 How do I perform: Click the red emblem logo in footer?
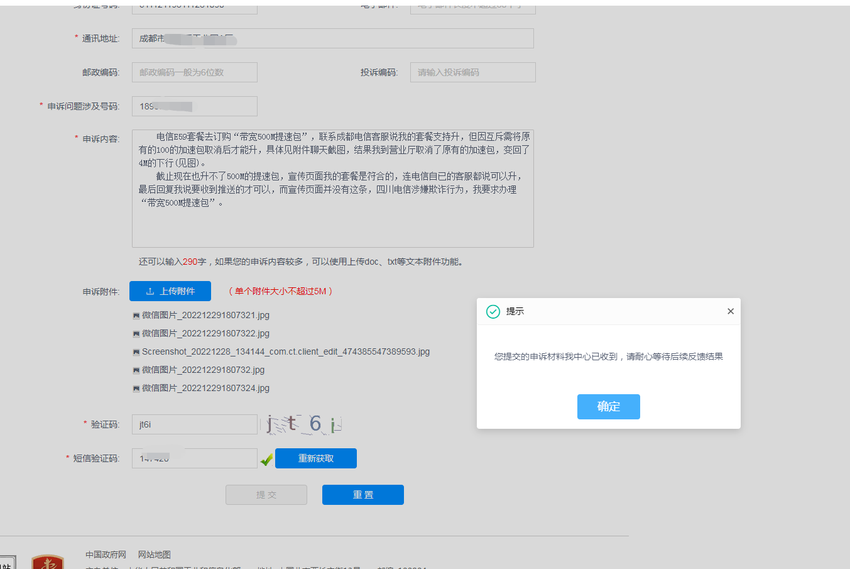[x=48, y=562]
